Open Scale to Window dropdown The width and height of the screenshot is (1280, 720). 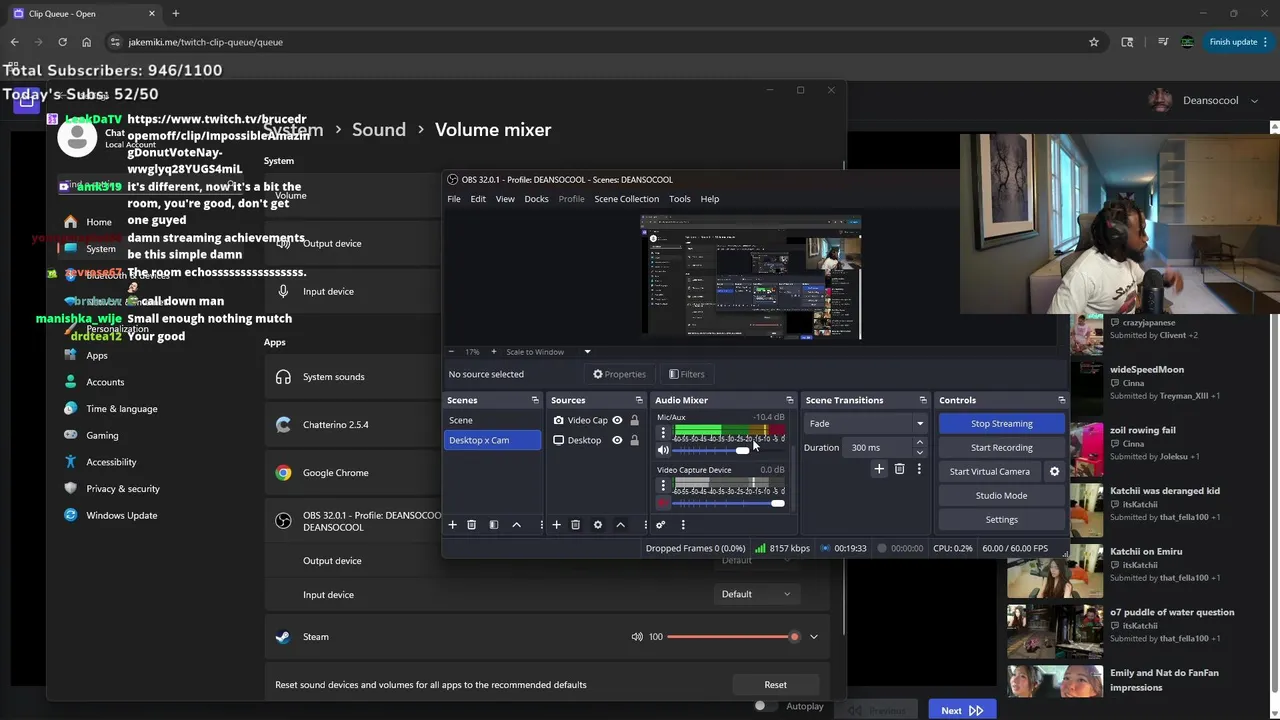tap(548, 352)
